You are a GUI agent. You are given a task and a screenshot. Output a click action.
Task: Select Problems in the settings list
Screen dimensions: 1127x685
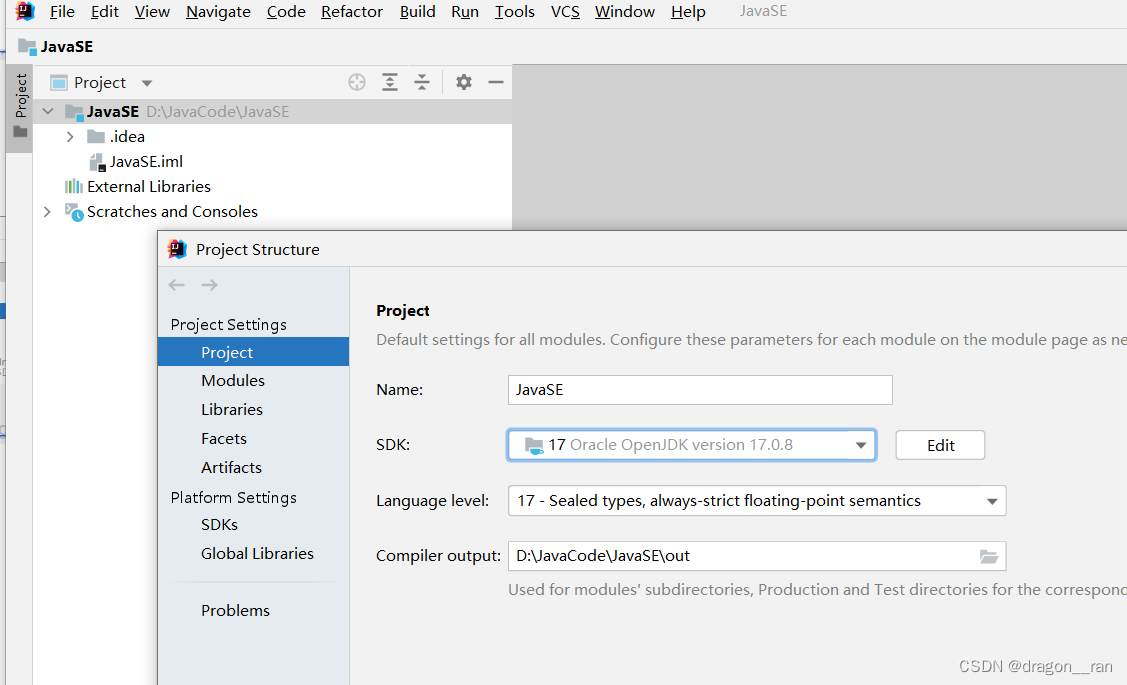point(253,610)
